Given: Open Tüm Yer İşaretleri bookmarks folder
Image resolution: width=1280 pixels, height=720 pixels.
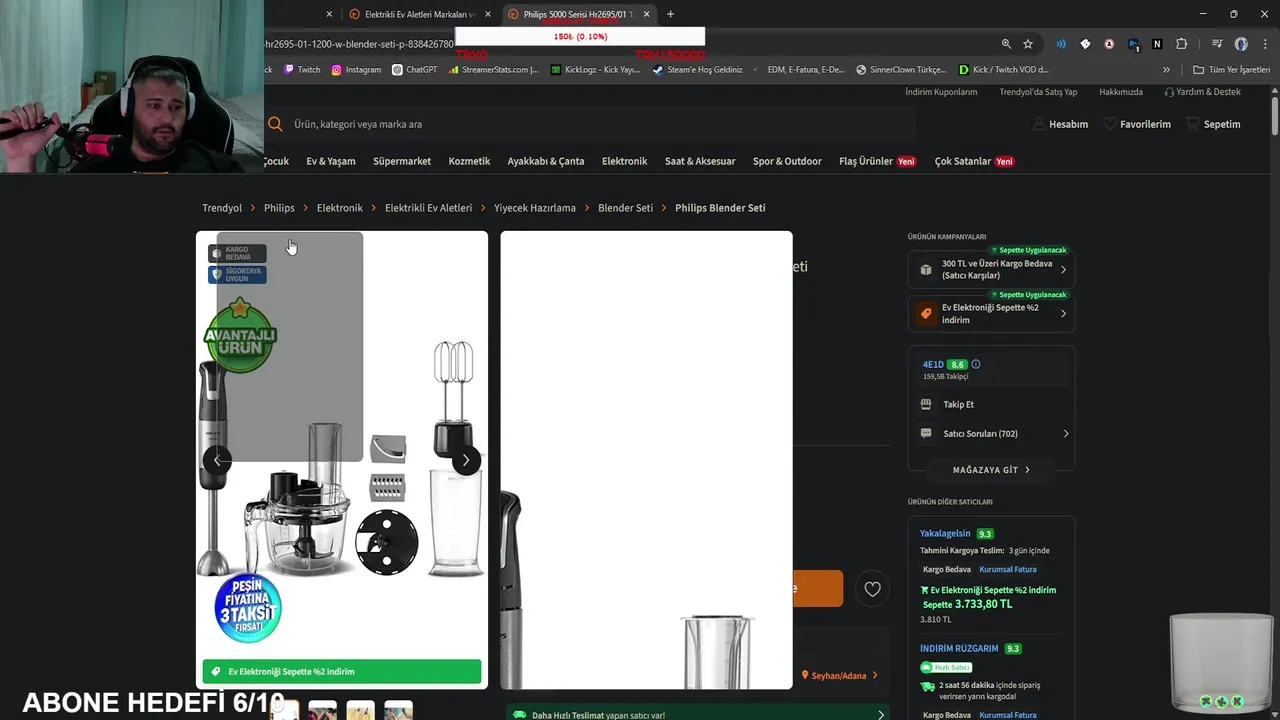Looking at the screenshot, I should coord(1233,70).
